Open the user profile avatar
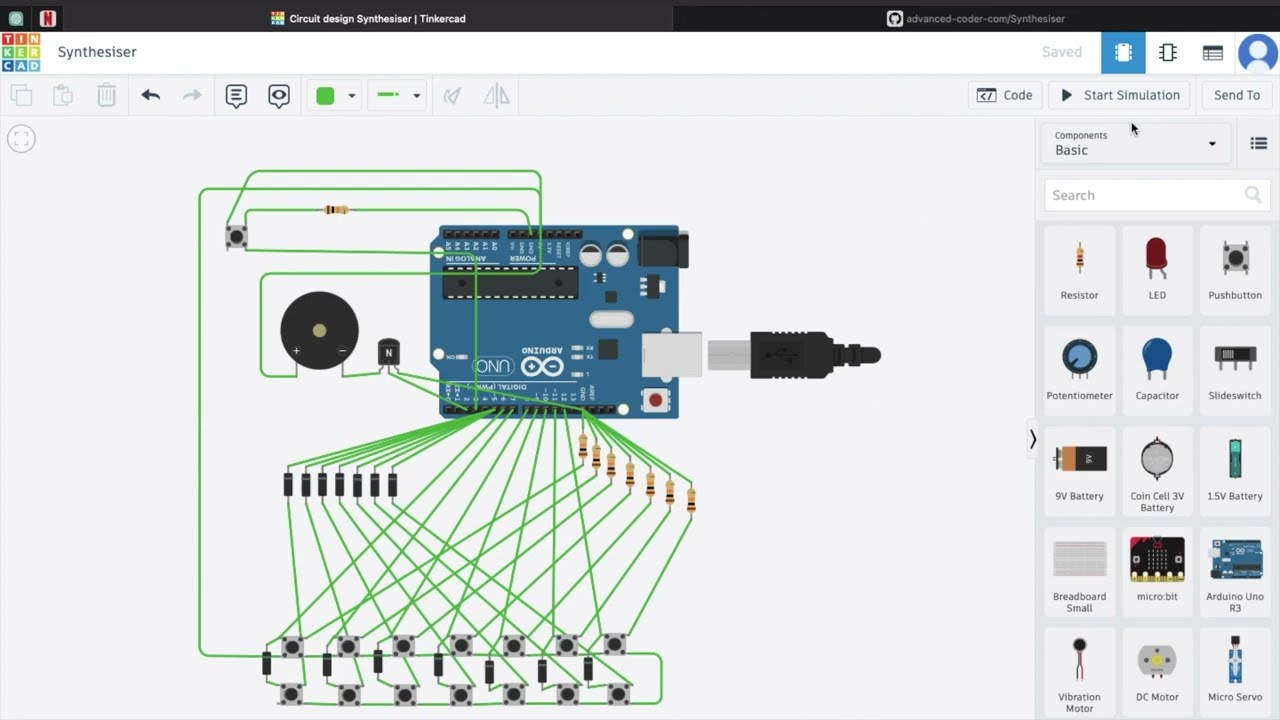The height and width of the screenshot is (720, 1280). pyautogui.click(x=1257, y=52)
